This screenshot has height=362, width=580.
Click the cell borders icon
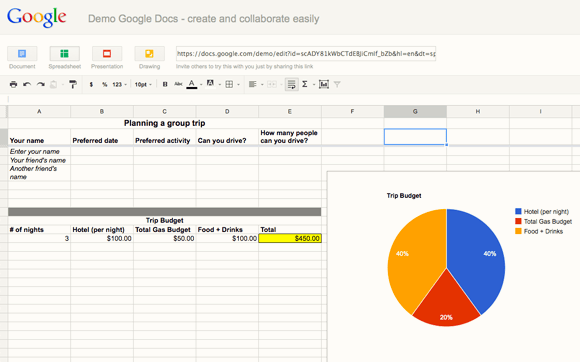[x=229, y=84]
